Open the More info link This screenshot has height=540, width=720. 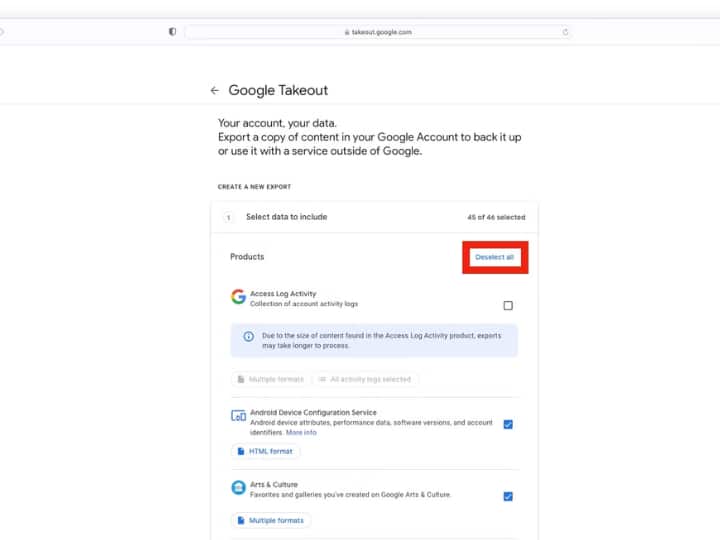(301, 433)
